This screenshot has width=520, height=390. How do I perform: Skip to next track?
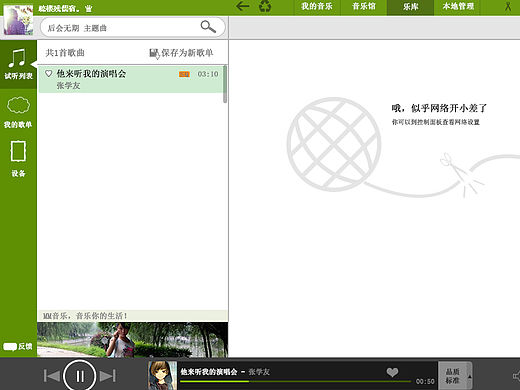pos(108,376)
